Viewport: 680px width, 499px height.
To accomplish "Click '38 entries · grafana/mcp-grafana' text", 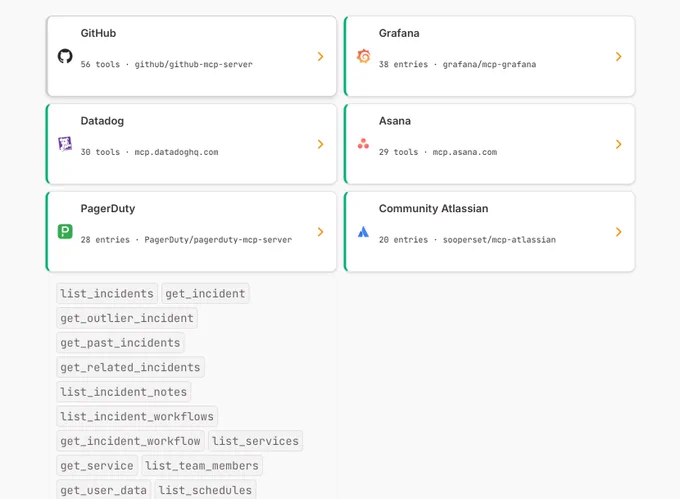I will coord(458,64).
